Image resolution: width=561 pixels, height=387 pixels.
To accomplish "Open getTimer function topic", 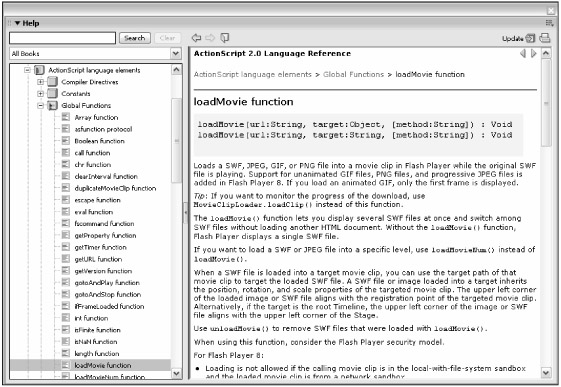I will coord(101,247).
